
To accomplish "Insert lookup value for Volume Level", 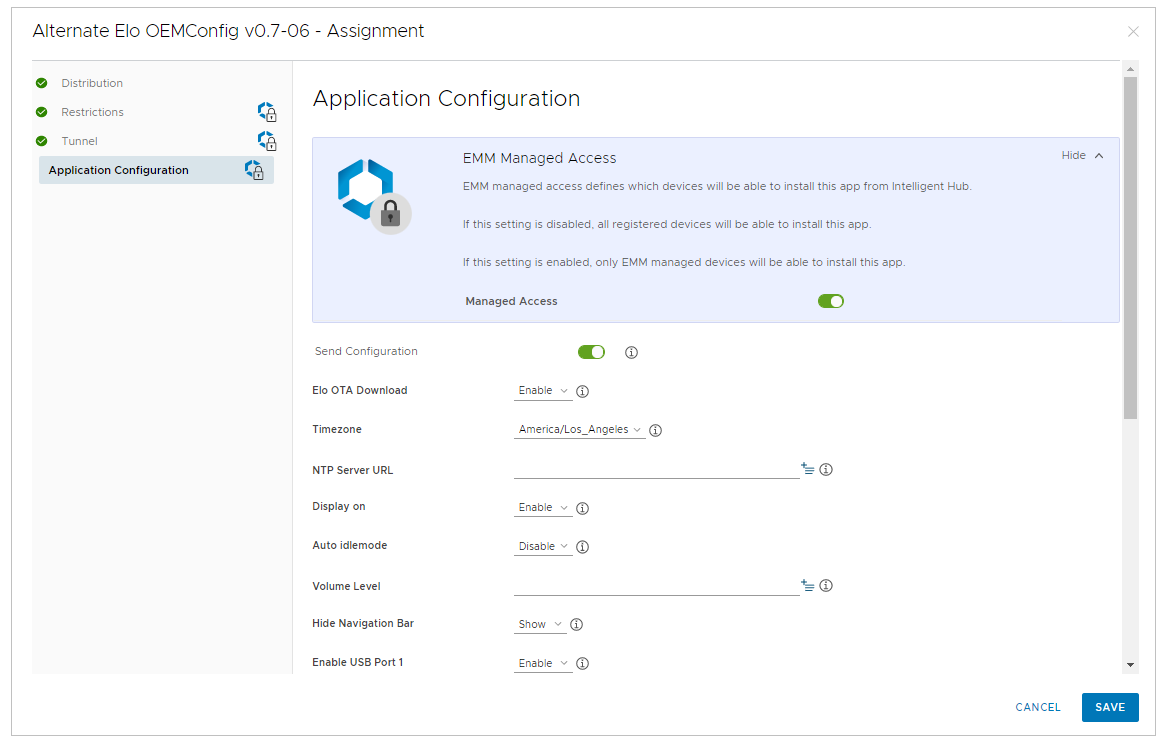I will [x=807, y=585].
